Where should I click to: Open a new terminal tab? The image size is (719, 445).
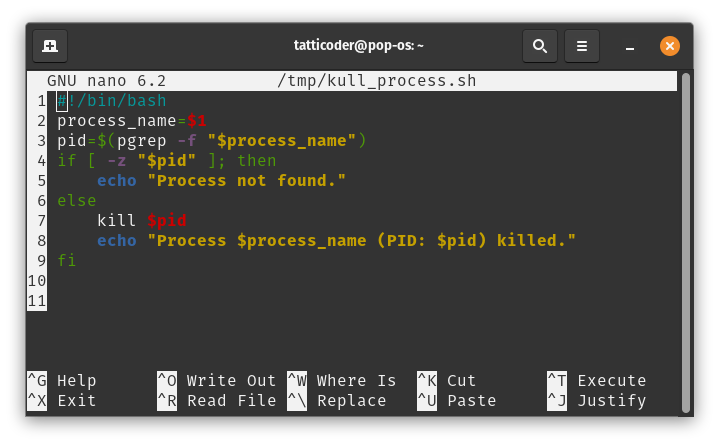point(50,45)
